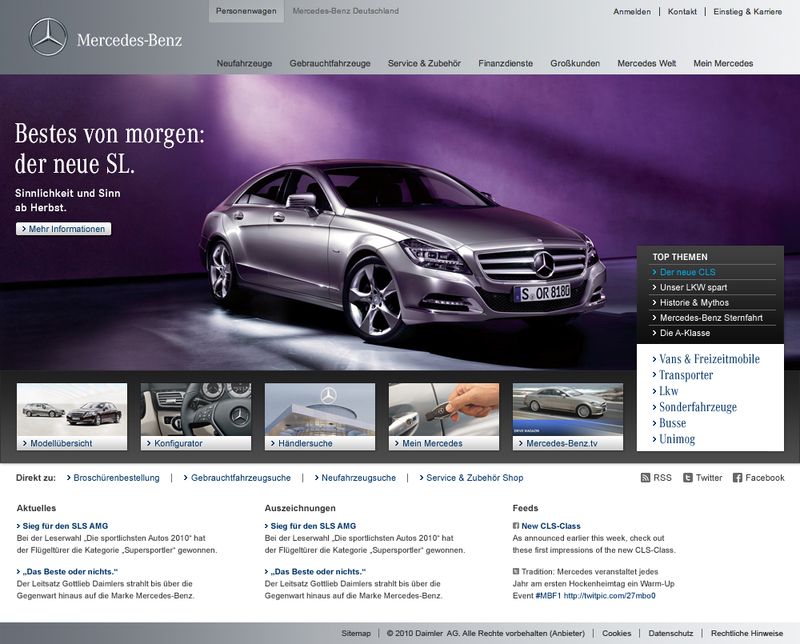Open the Finanzdienste menu

point(506,63)
